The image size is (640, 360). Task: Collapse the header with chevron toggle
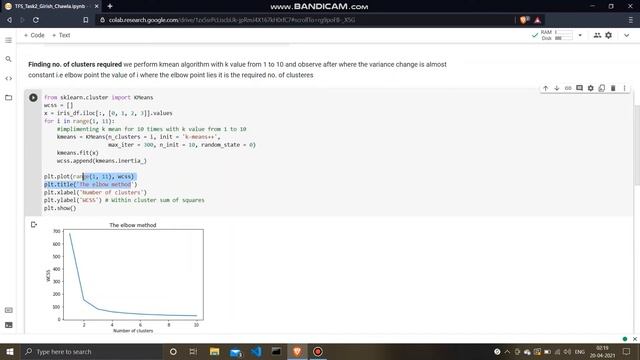[x=627, y=35]
